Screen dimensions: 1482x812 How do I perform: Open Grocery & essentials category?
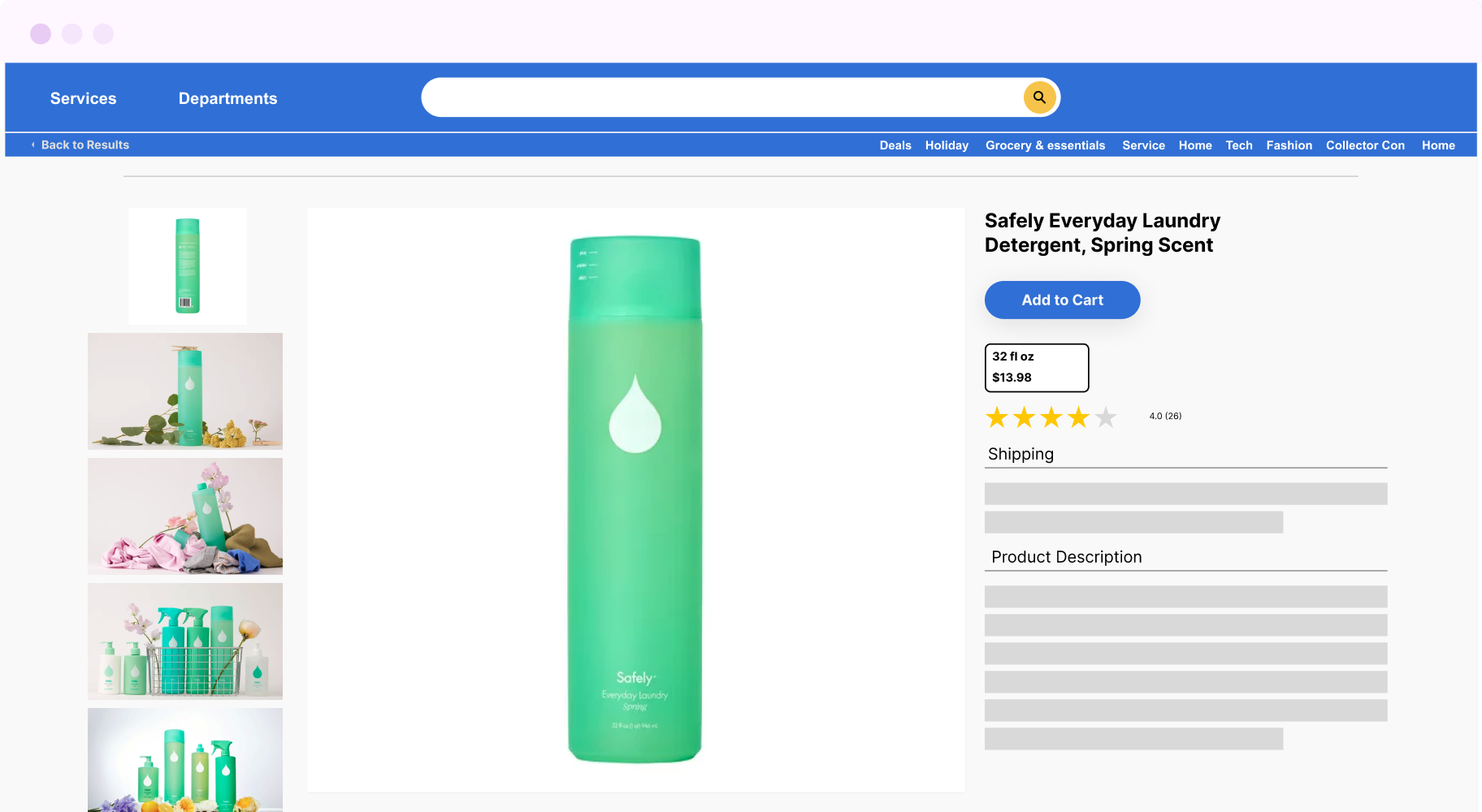[1045, 145]
